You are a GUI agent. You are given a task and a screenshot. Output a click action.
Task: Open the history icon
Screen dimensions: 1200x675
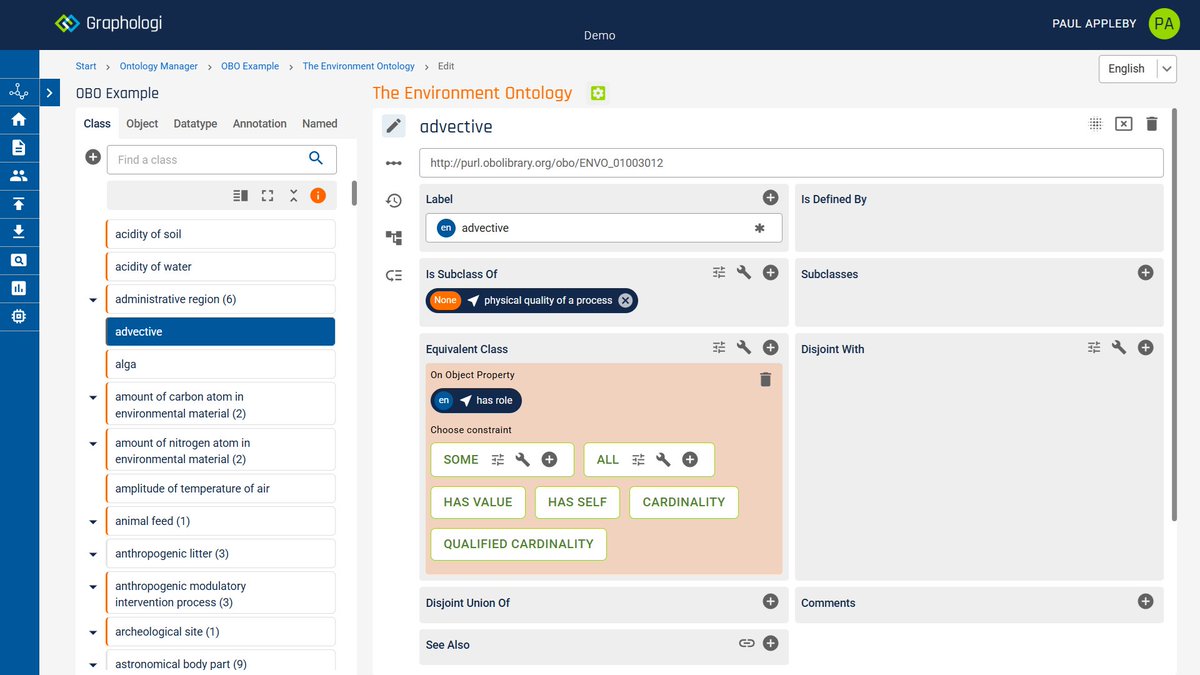point(394,200)
